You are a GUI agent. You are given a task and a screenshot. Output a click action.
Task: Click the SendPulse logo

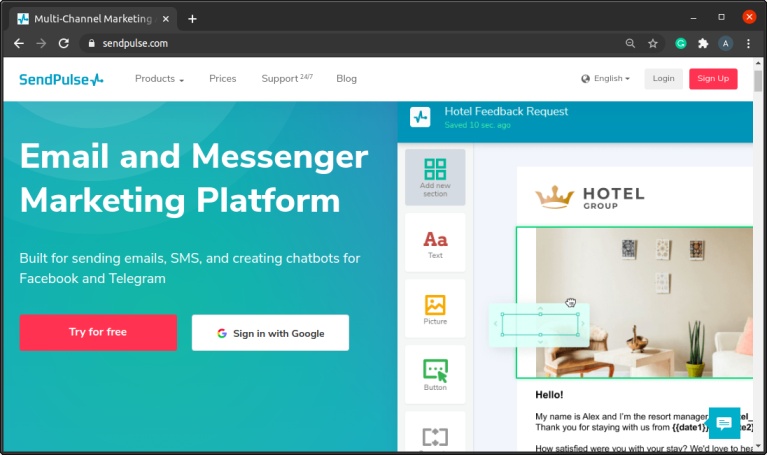[x=61, y=79]
